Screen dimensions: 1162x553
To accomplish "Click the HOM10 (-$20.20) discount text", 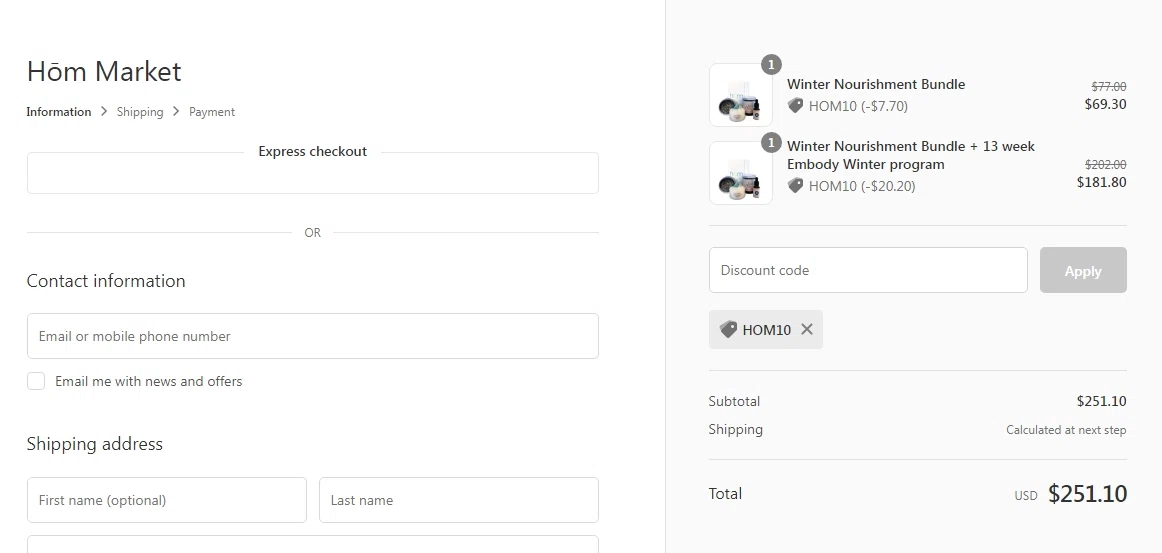I will pos(862,186).
